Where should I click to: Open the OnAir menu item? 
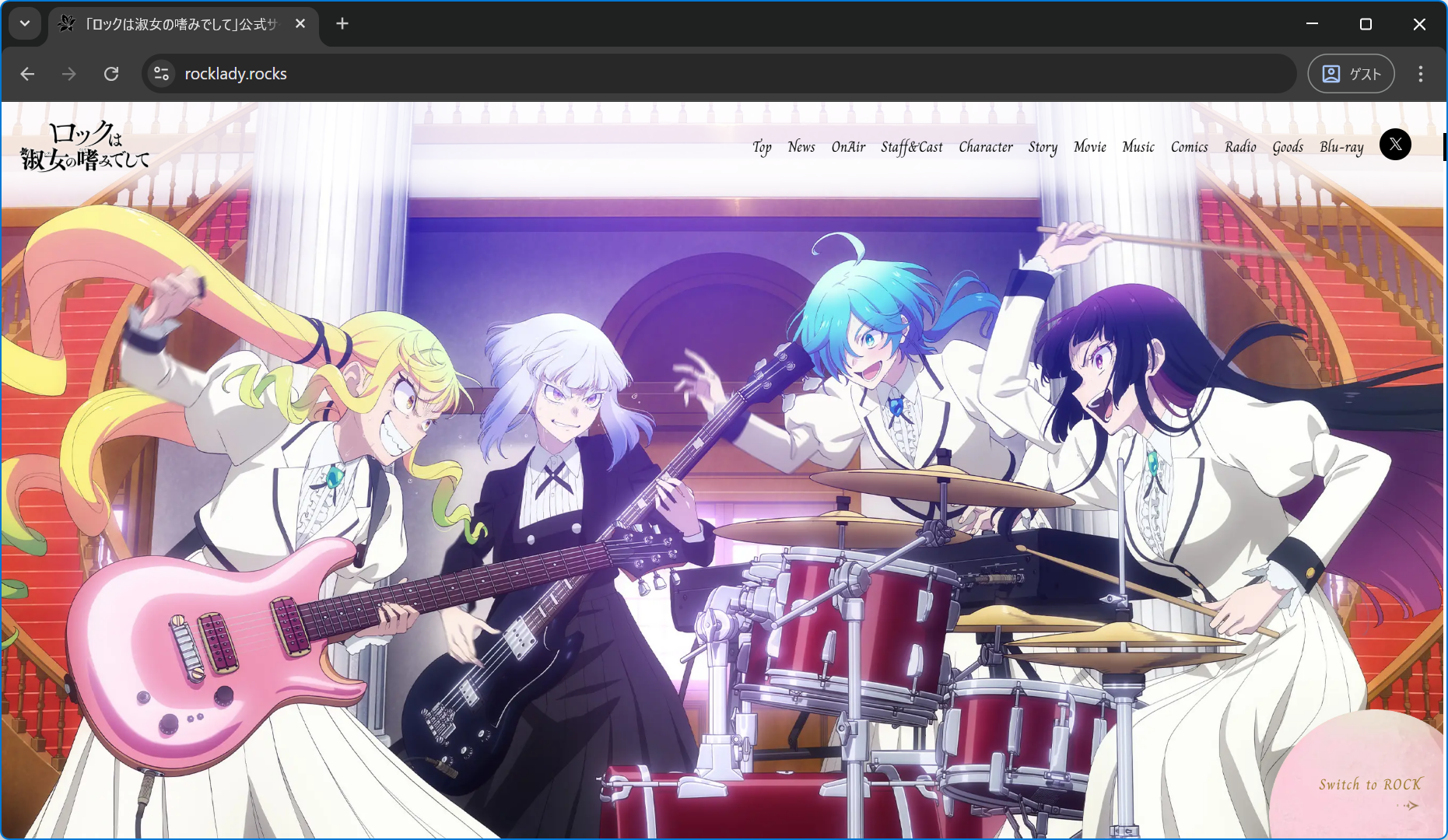click(x=848, y=147)
